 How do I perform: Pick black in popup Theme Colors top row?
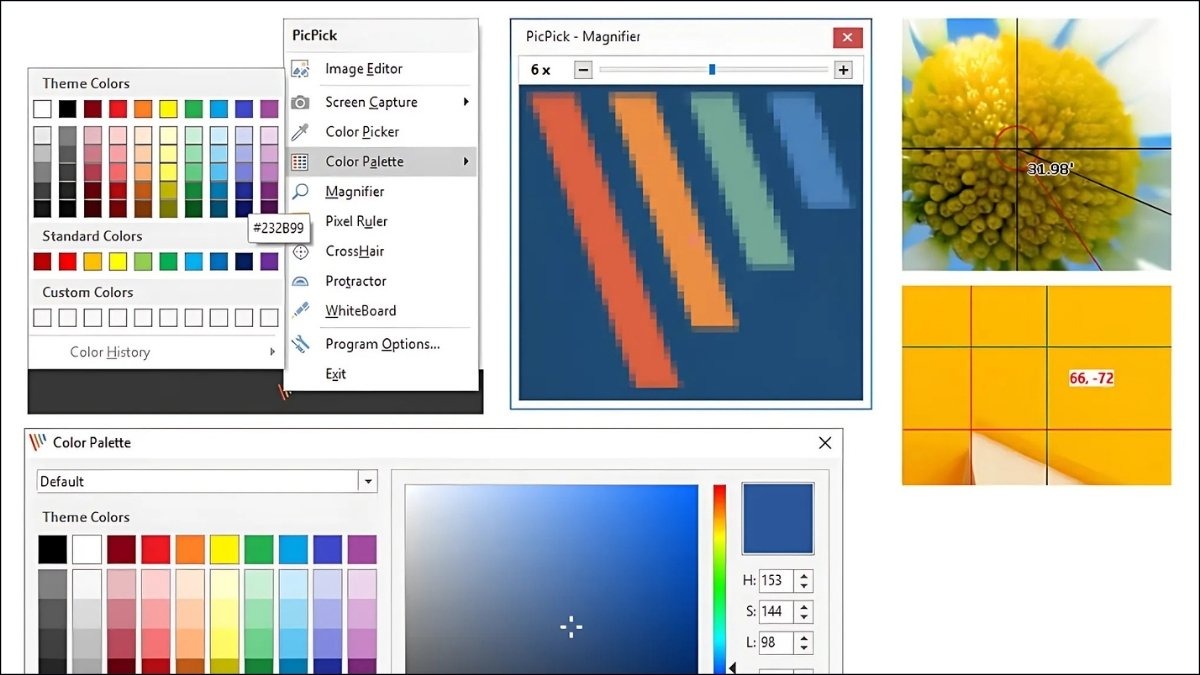pyautogui.click(x=67, y=109)
